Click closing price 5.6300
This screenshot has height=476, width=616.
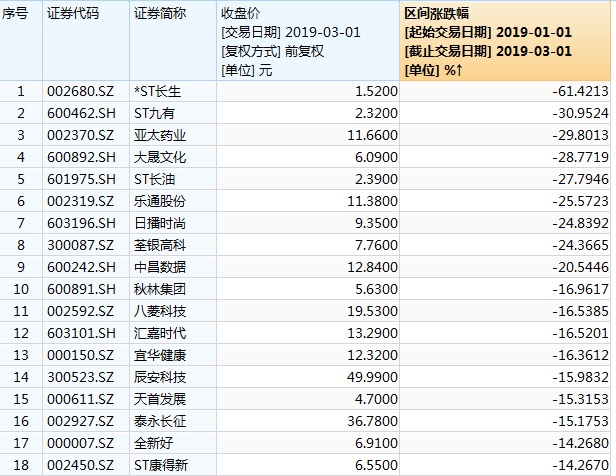(308, 289)
